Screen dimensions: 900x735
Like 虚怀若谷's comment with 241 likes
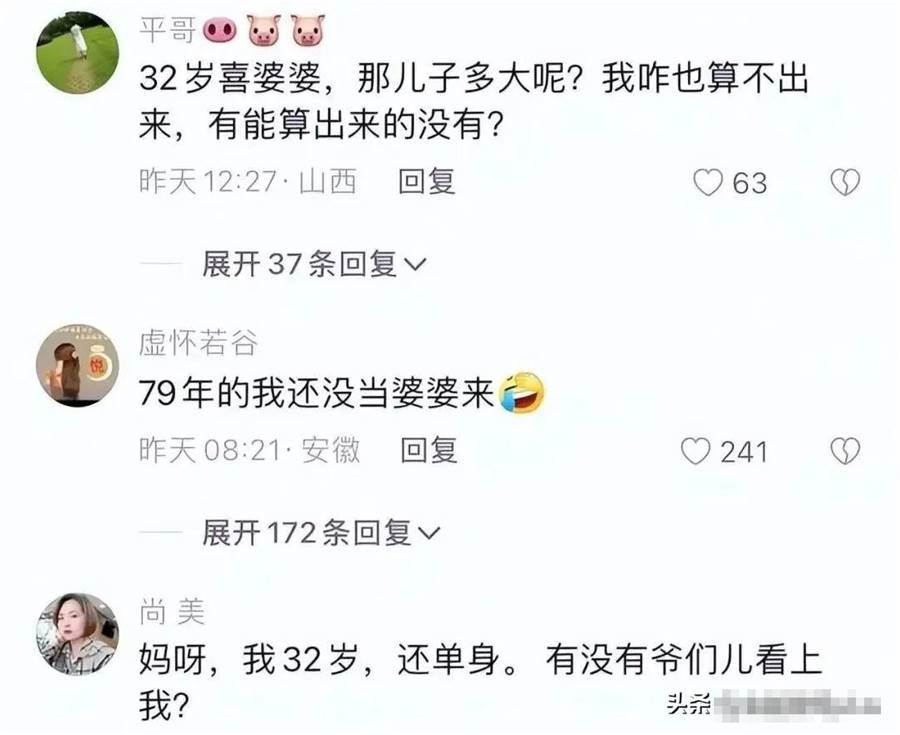pyautogui.click(x=695, y=451)
